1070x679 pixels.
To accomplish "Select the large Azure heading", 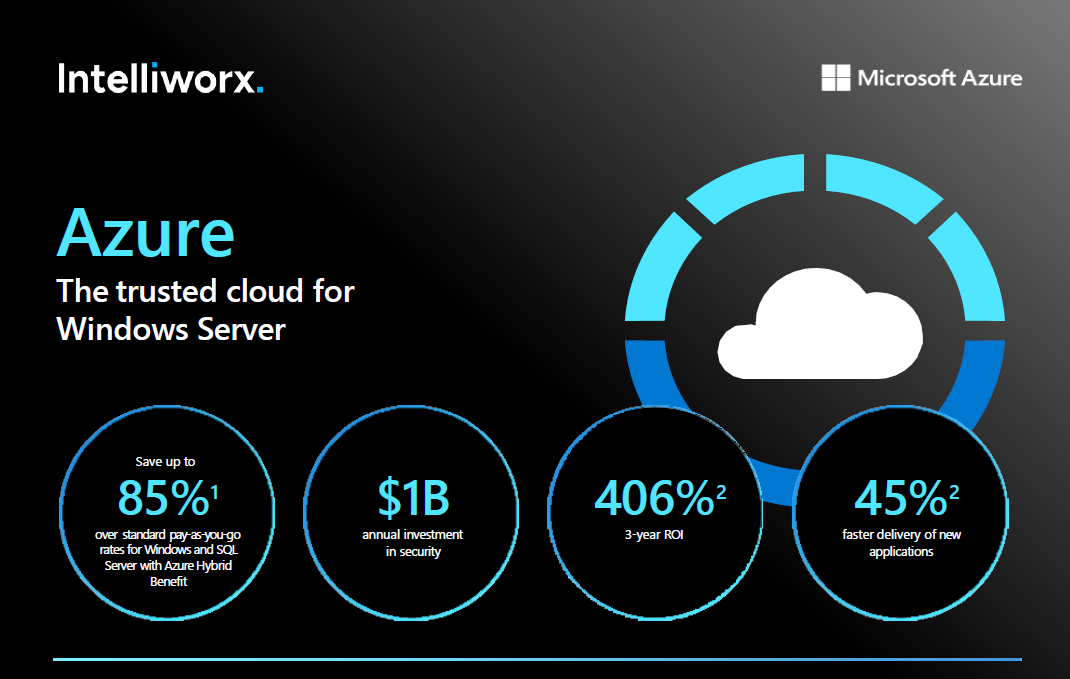I will (145, 233).
